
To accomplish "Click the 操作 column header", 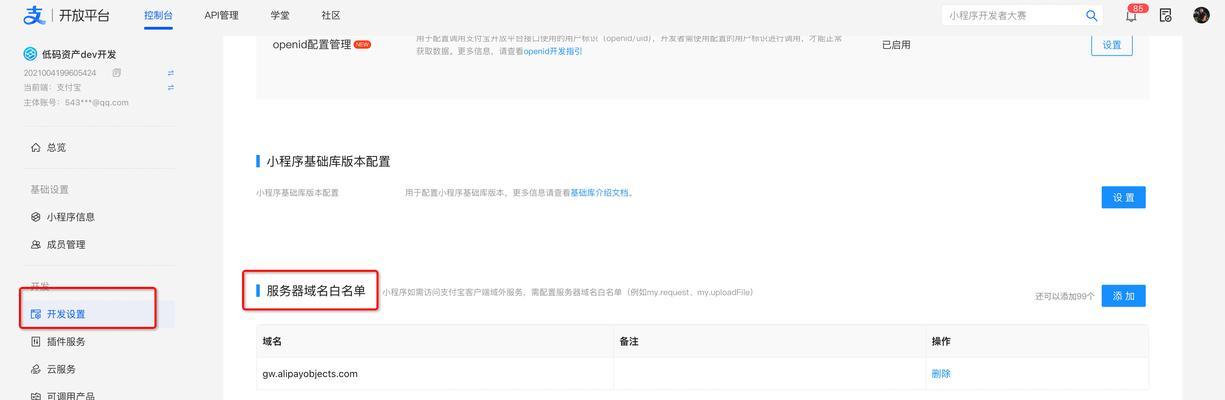I will (x=941, y=341).
